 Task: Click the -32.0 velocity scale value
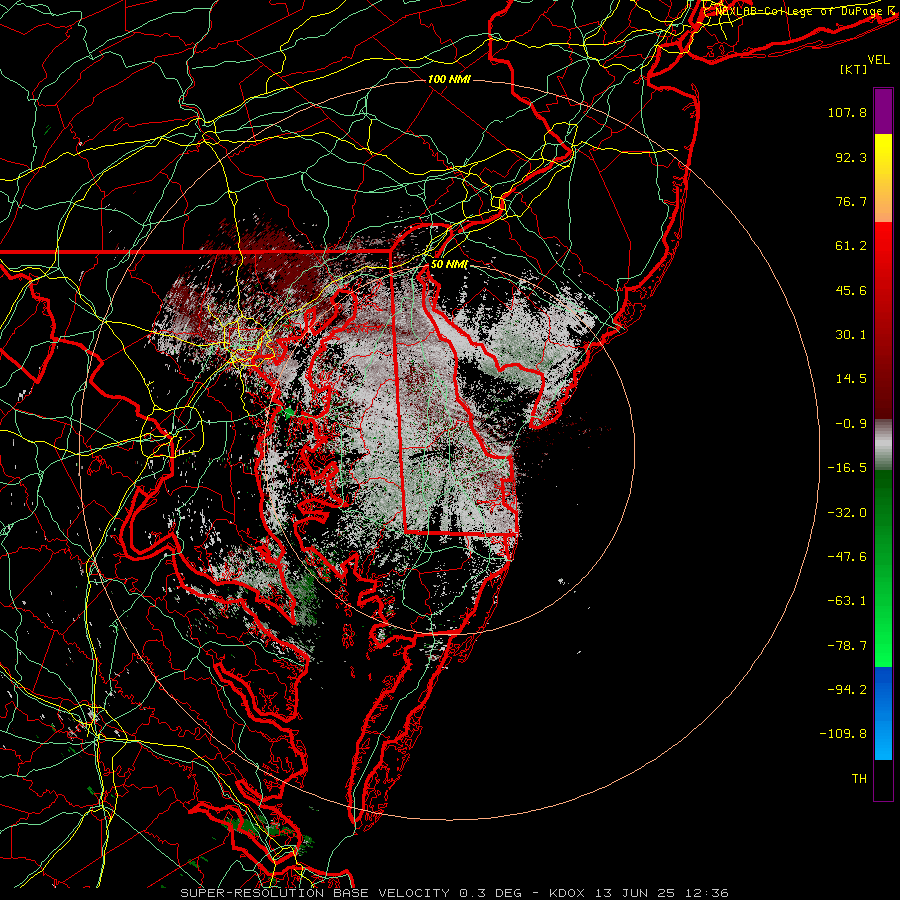847,513
